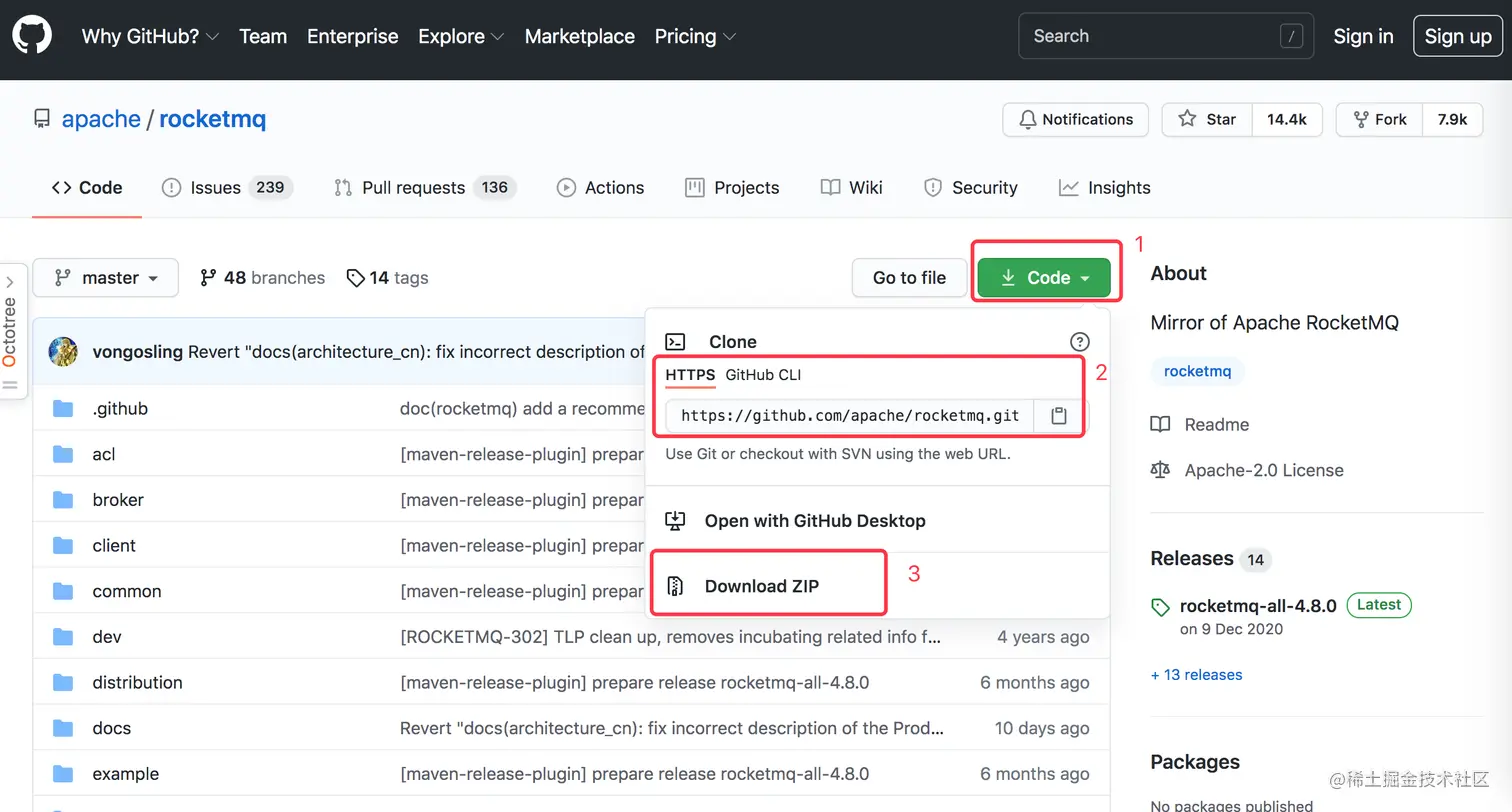Click Download ZIP
The width and height of the screenshot is (1512, 812).
point(762,586)
